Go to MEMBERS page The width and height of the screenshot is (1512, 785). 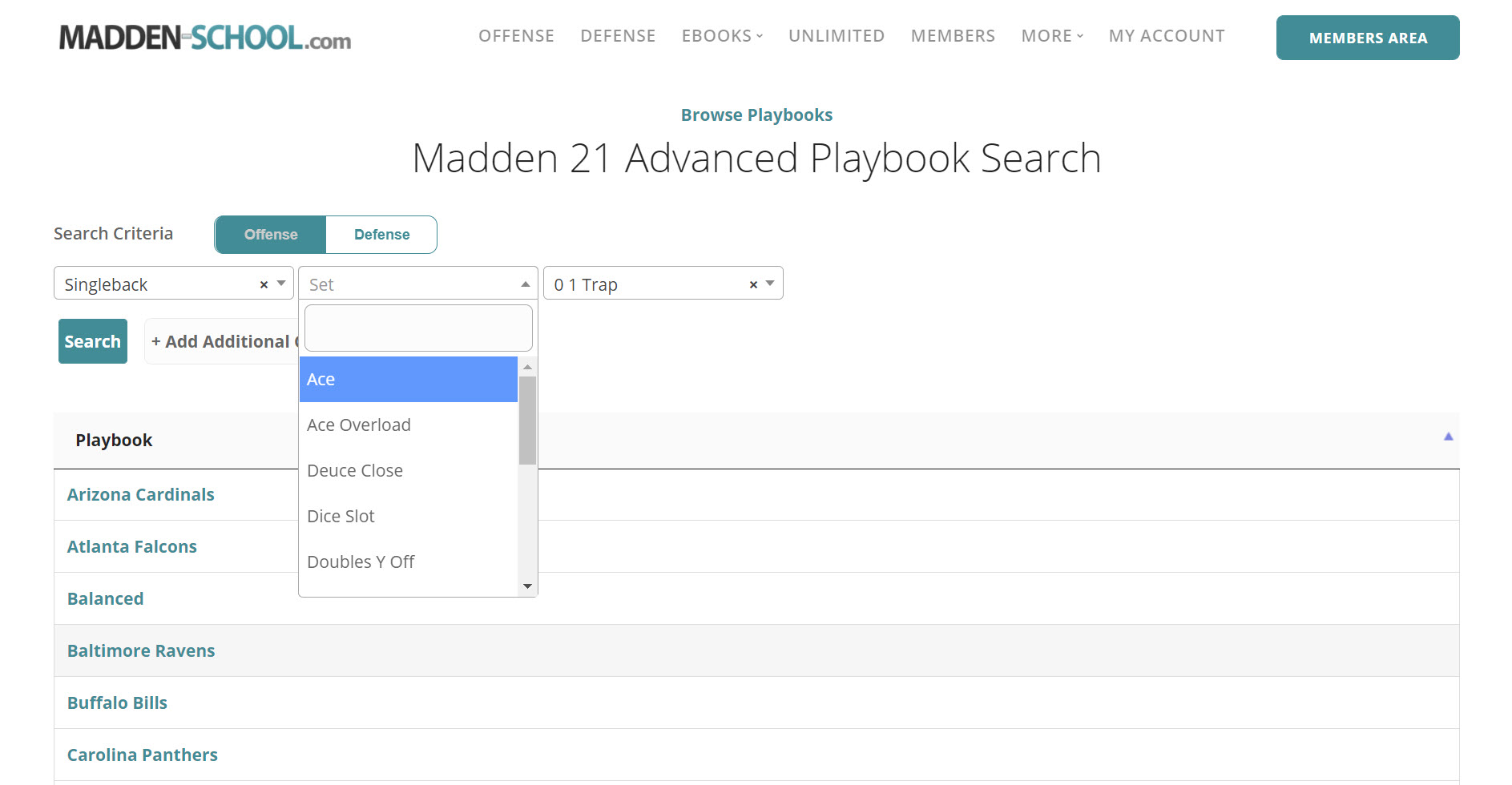953,36
